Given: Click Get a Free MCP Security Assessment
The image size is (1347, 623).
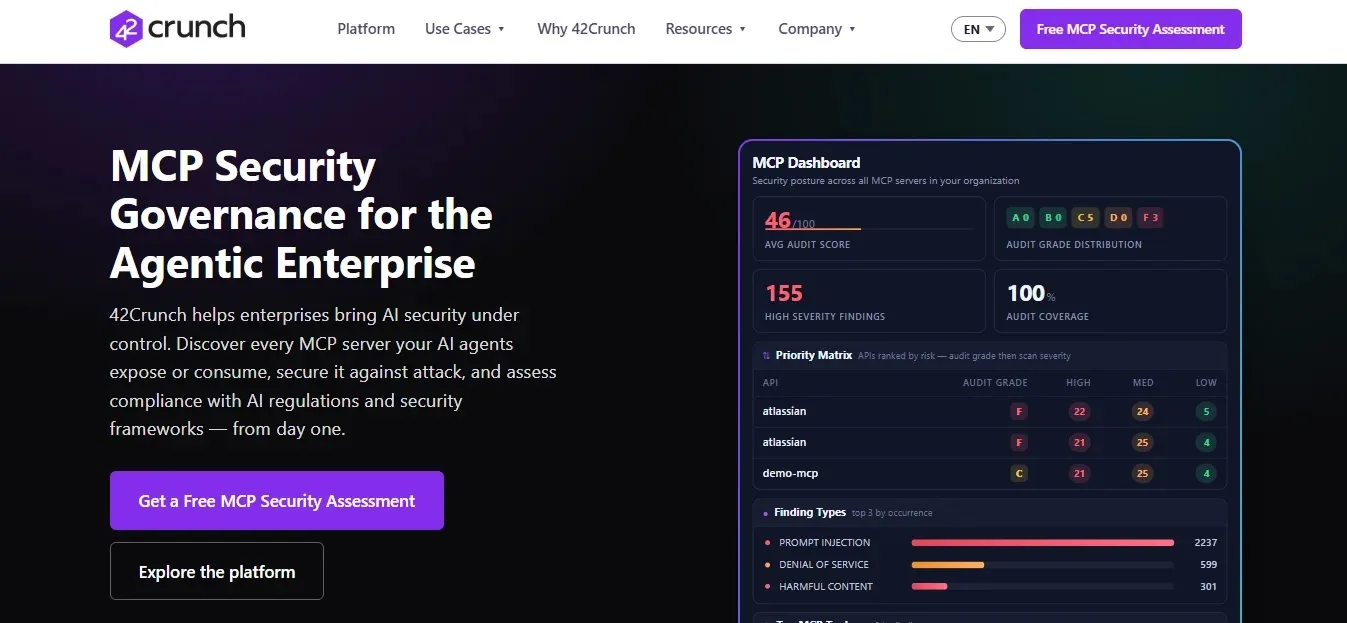Looking at the screenshot, I should 277,500.
